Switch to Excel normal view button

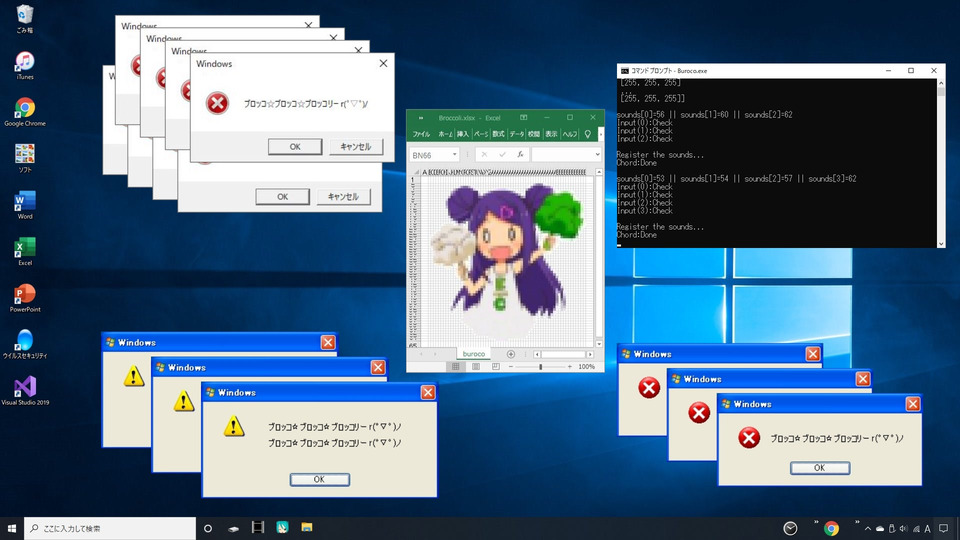456,367
